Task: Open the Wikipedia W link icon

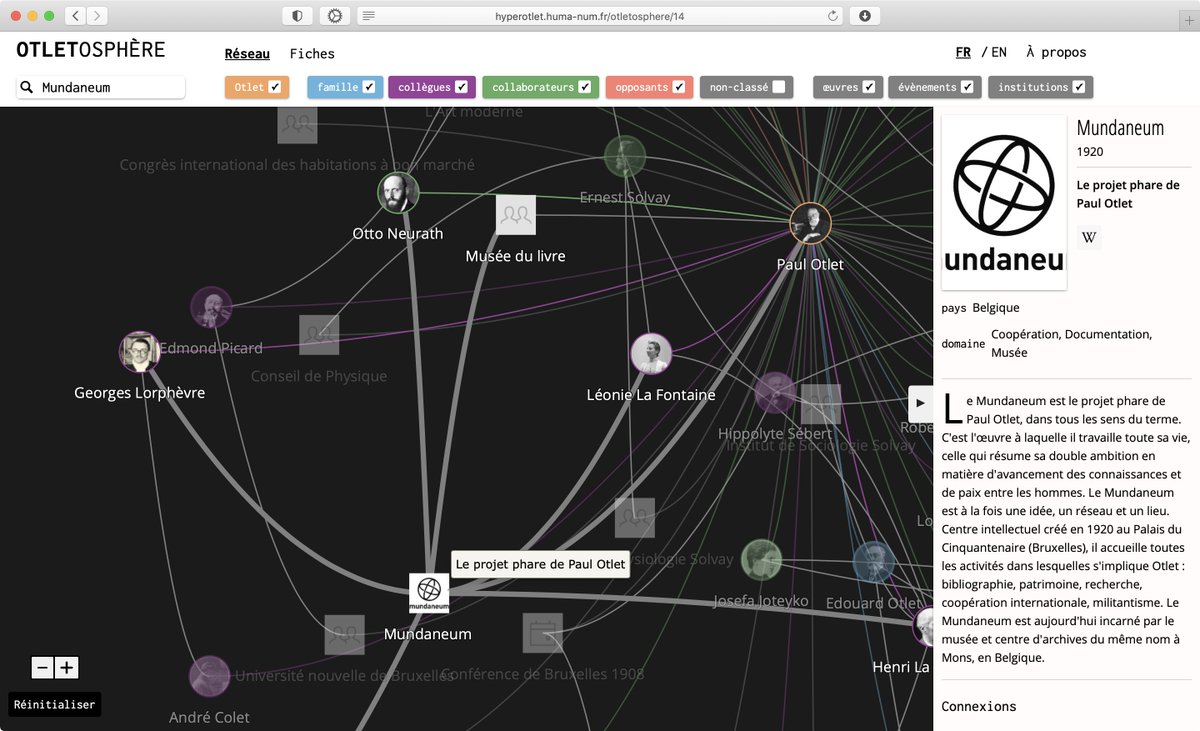Action: 1089,238
